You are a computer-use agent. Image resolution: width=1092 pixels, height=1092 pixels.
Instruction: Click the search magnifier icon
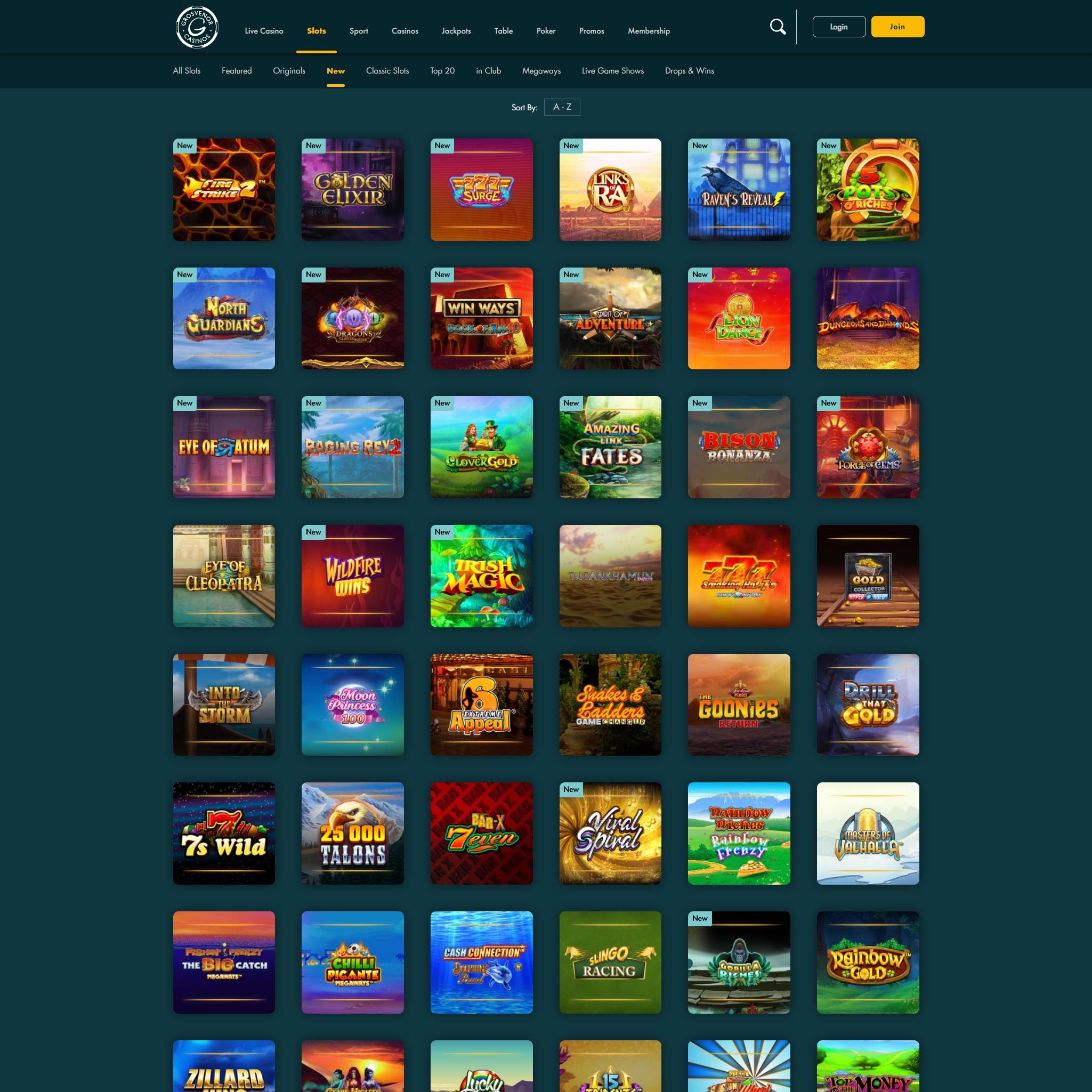coord(778,27)
